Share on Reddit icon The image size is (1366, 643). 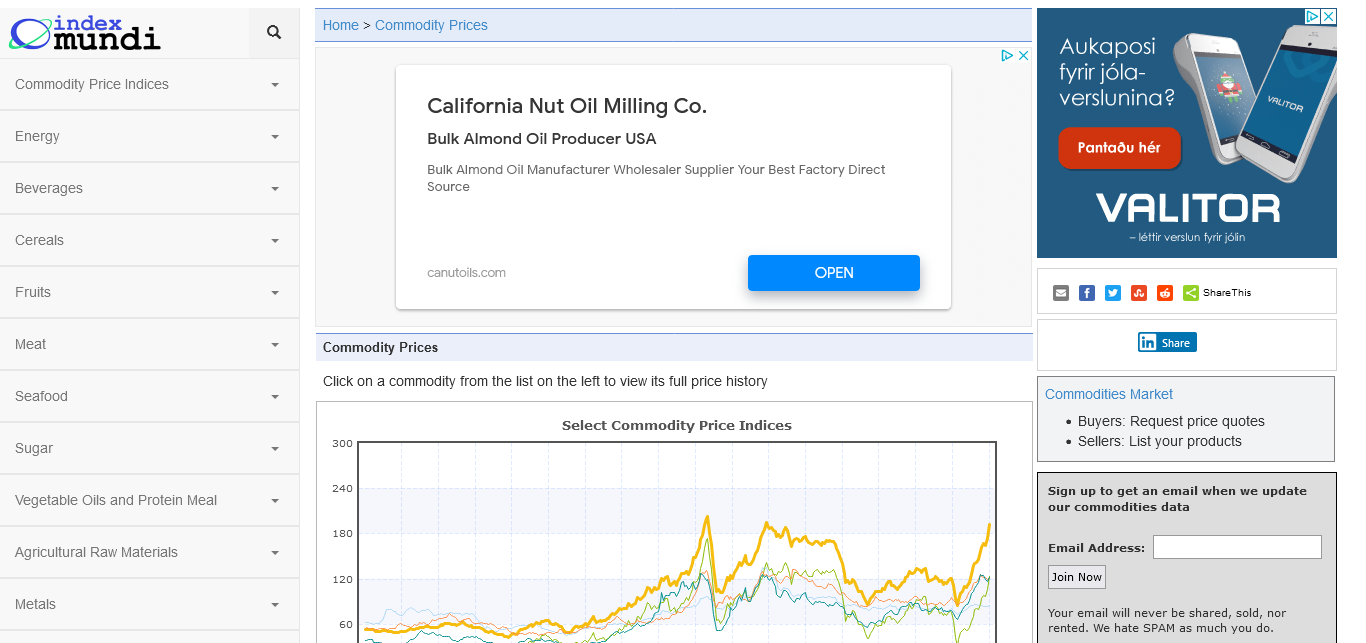click(x=1165, y=293)
